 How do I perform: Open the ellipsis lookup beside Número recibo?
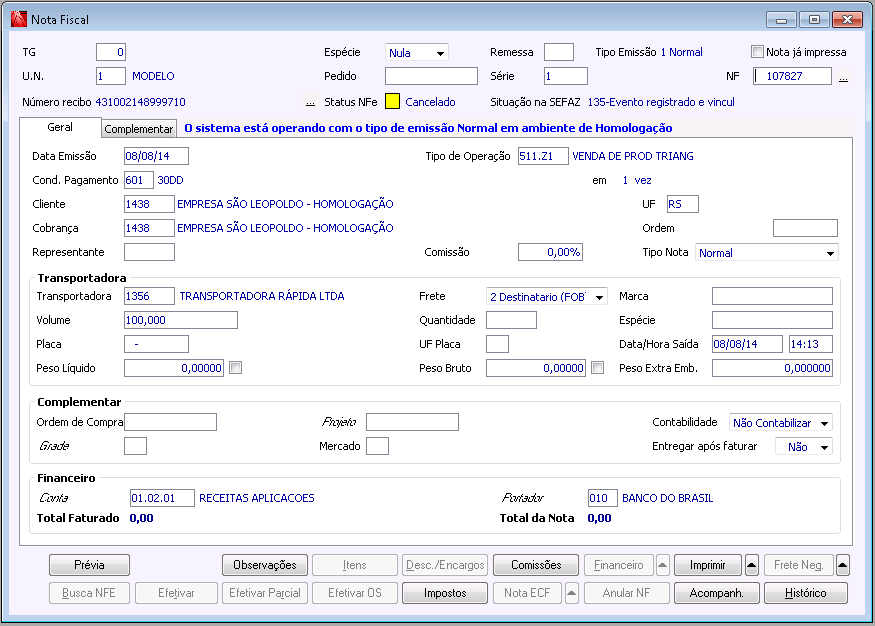tap(310, 103)
